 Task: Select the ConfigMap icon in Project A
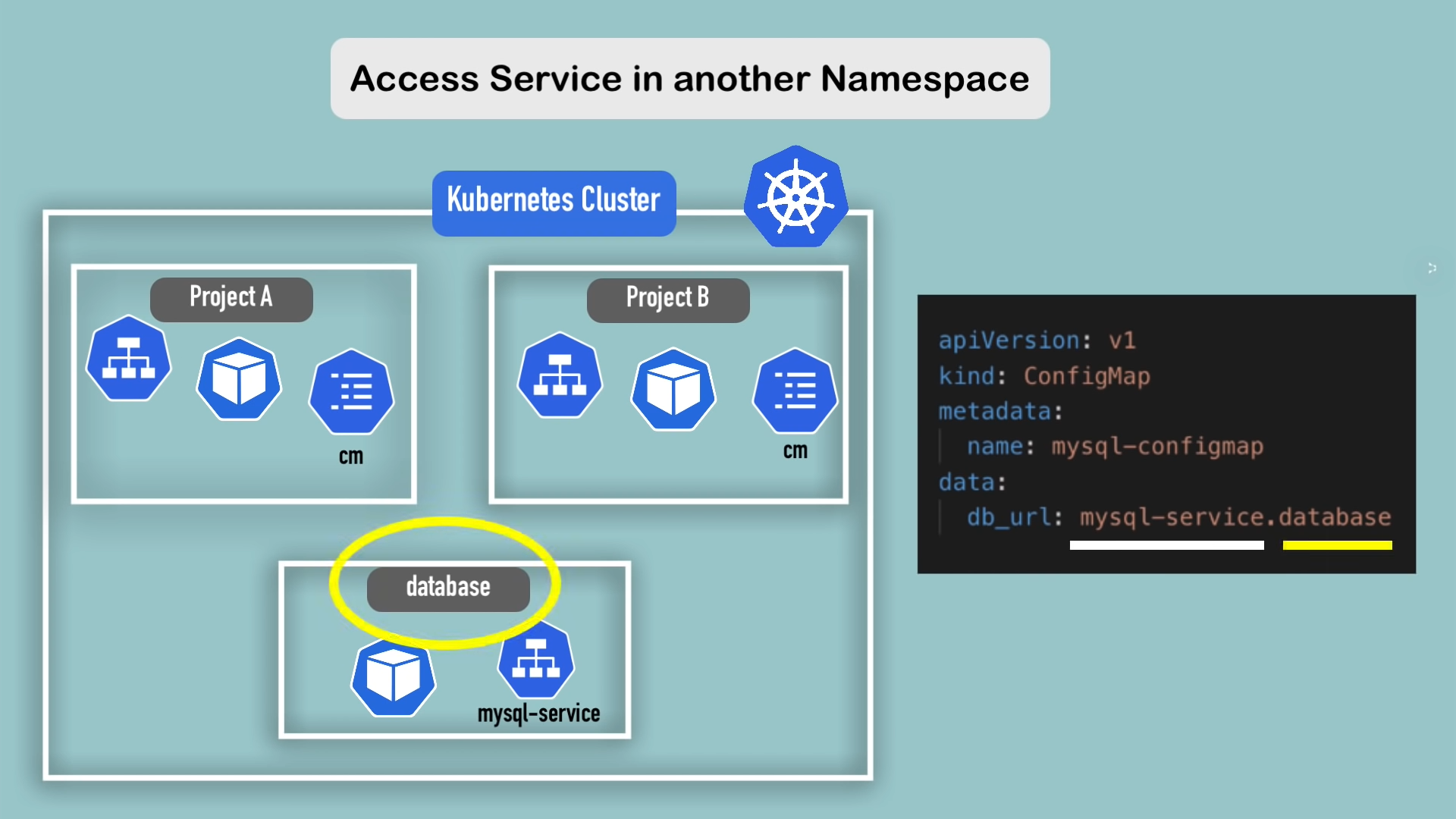click(x=351, y=391)
